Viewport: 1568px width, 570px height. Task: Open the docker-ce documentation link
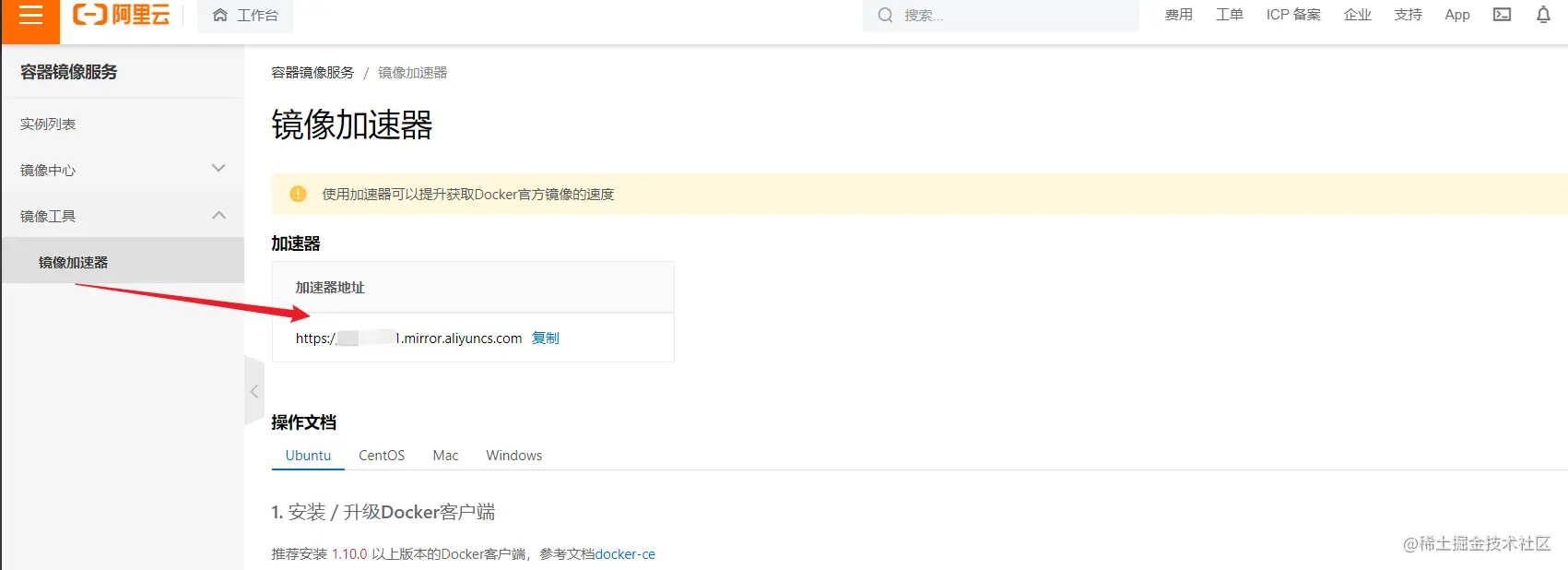tap(625, 554)
